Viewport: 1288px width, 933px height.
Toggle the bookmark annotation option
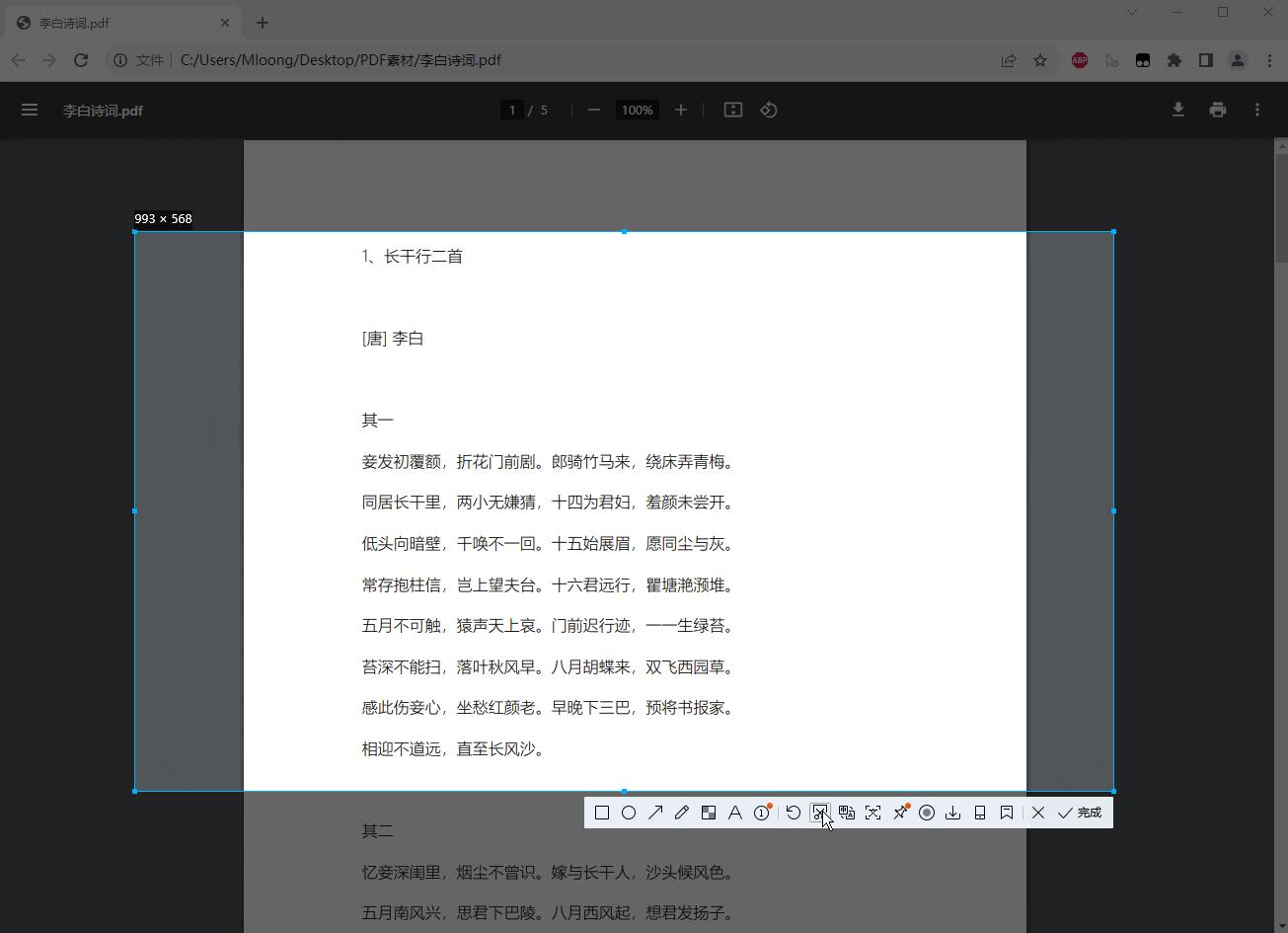[1006, 812]
